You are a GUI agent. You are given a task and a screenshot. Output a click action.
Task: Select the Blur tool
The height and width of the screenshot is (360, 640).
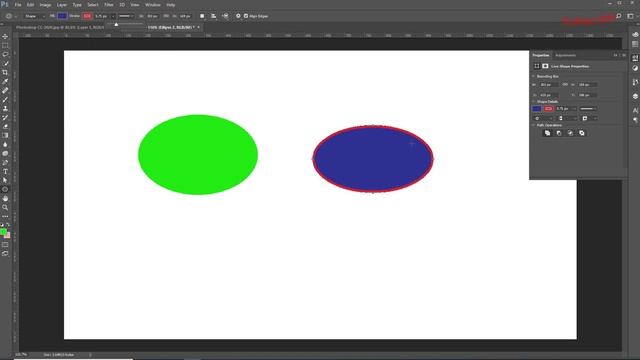[5, 144]
